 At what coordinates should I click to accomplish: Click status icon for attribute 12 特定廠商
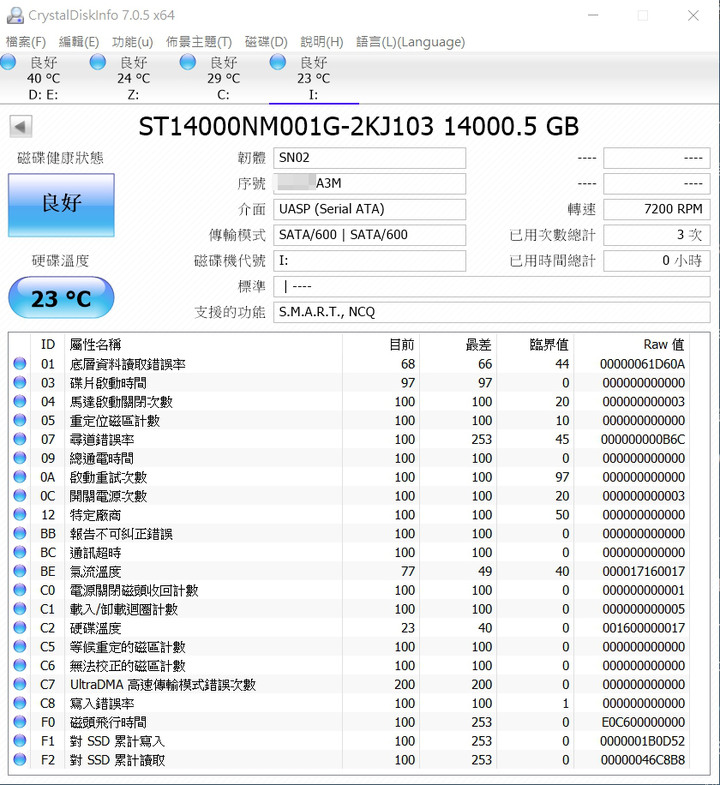[x=20, y=515]
